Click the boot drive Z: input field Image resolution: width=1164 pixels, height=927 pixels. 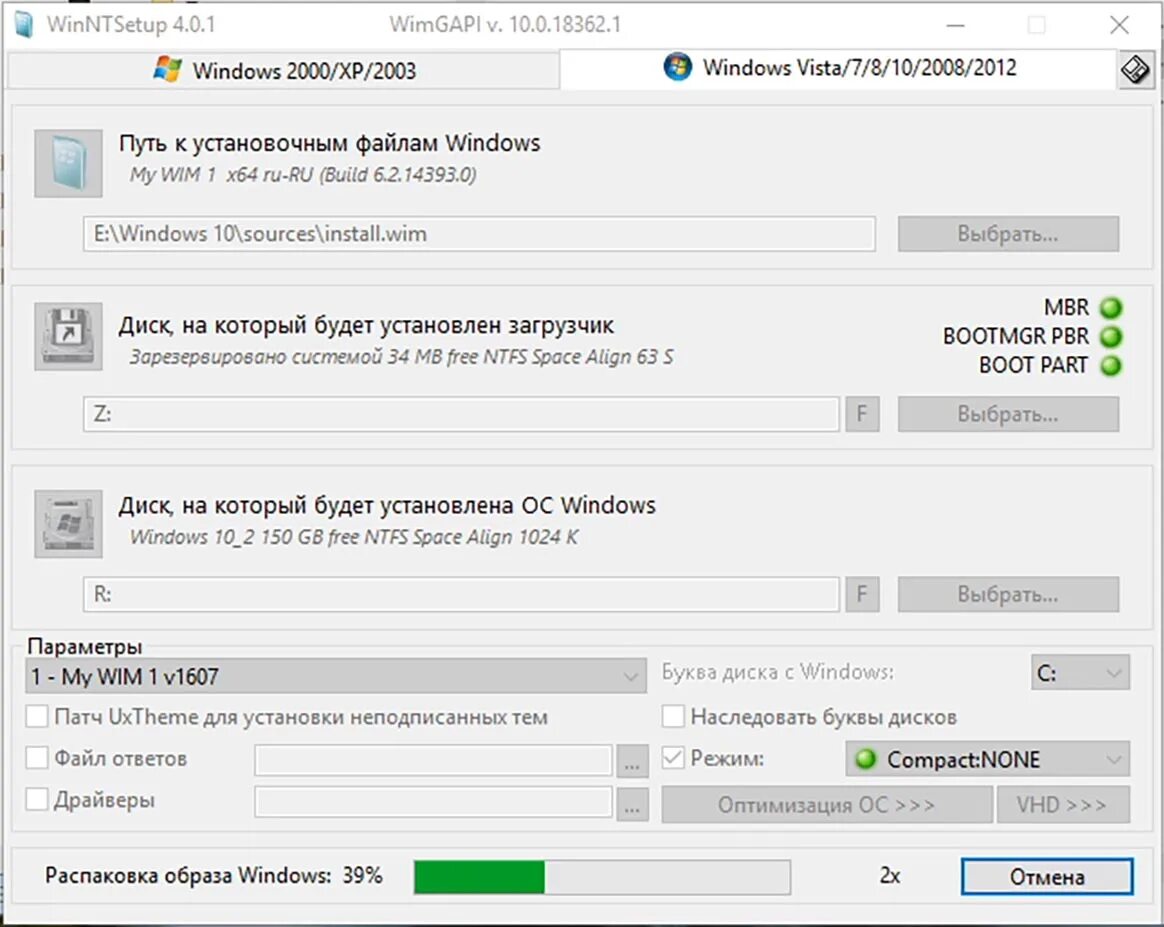pos(461,413)
